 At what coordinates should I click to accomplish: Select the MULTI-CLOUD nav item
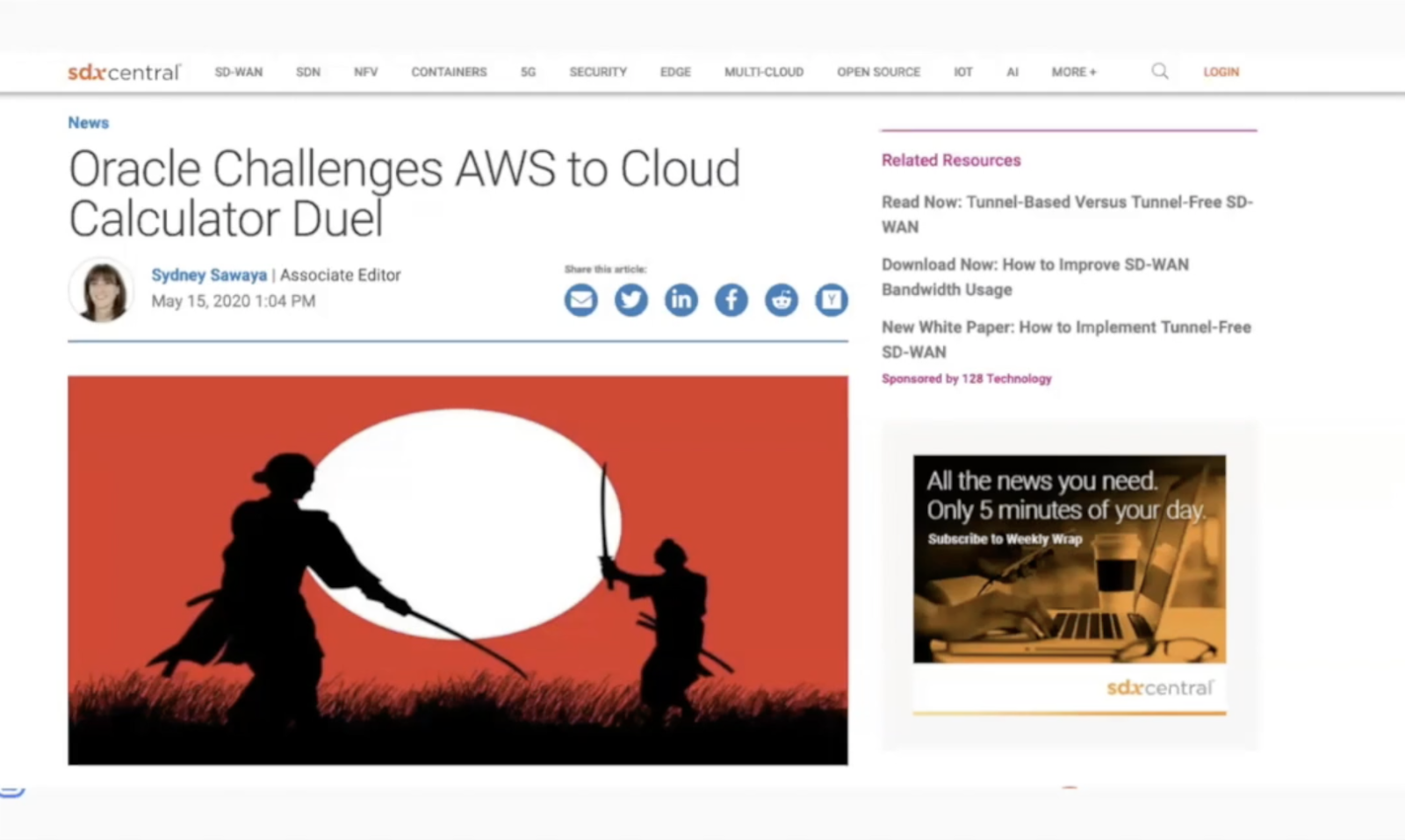pos(764,72)
